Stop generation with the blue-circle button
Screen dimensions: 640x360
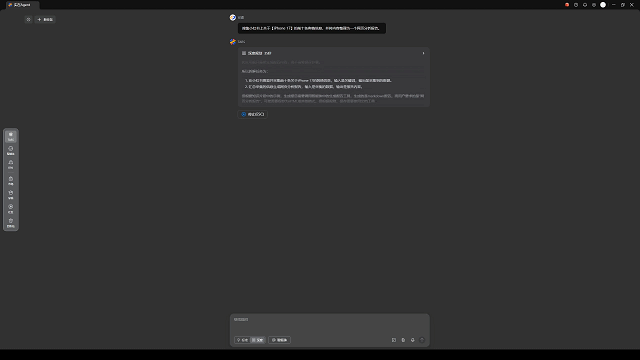point(253,114)
